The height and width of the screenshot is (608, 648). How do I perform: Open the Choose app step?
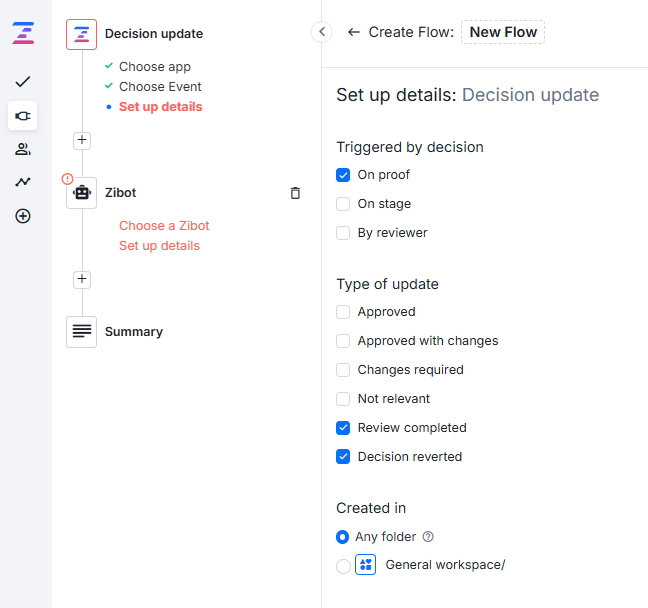coord(154,67)
